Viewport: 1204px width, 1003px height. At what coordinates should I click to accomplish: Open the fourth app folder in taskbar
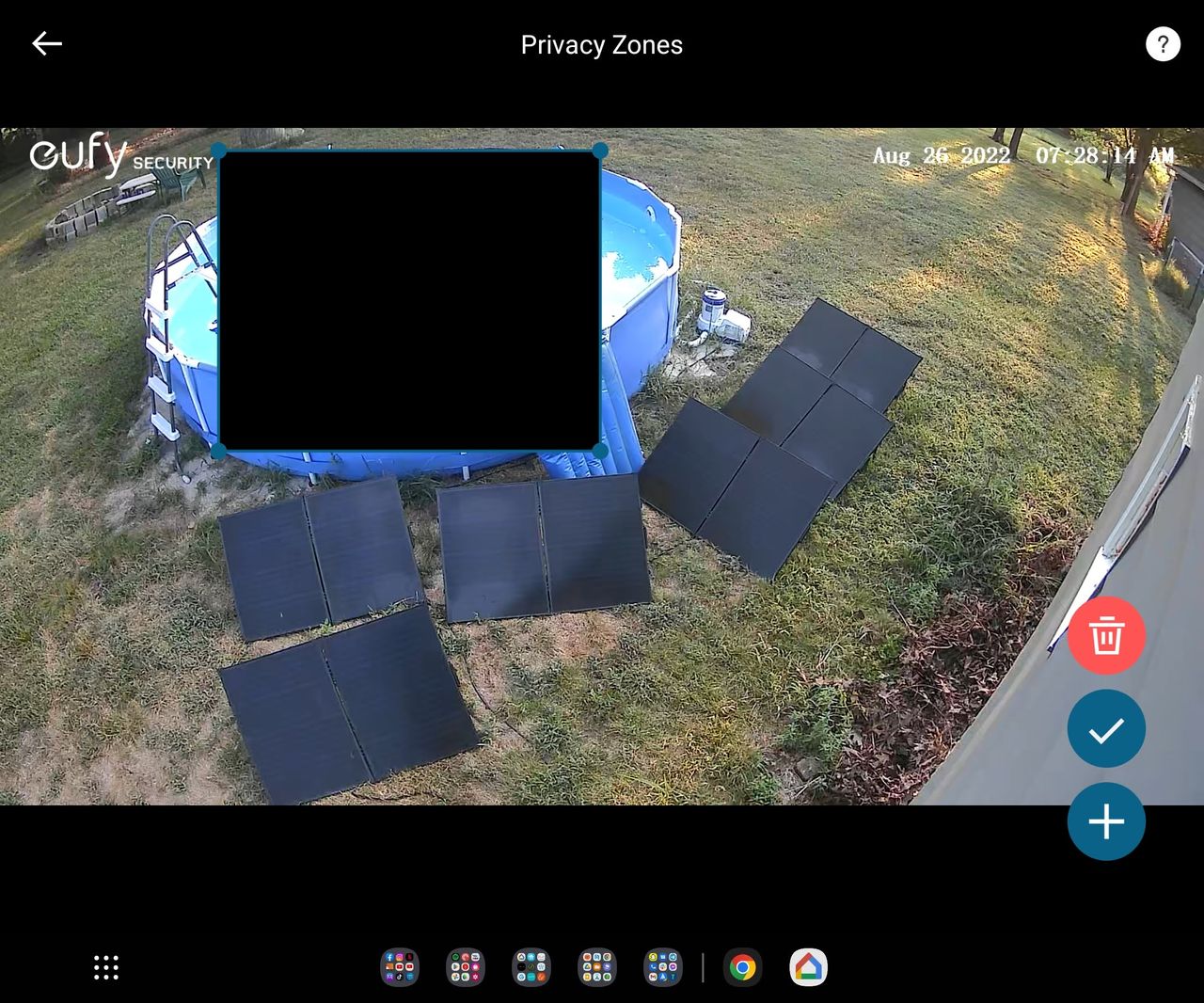597,967
